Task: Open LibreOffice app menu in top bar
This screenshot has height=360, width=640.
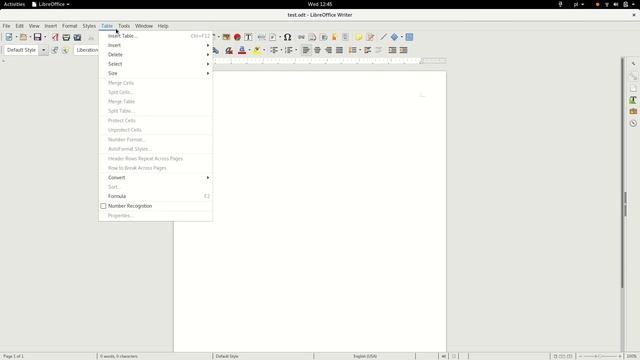Action: click(51, 4)
